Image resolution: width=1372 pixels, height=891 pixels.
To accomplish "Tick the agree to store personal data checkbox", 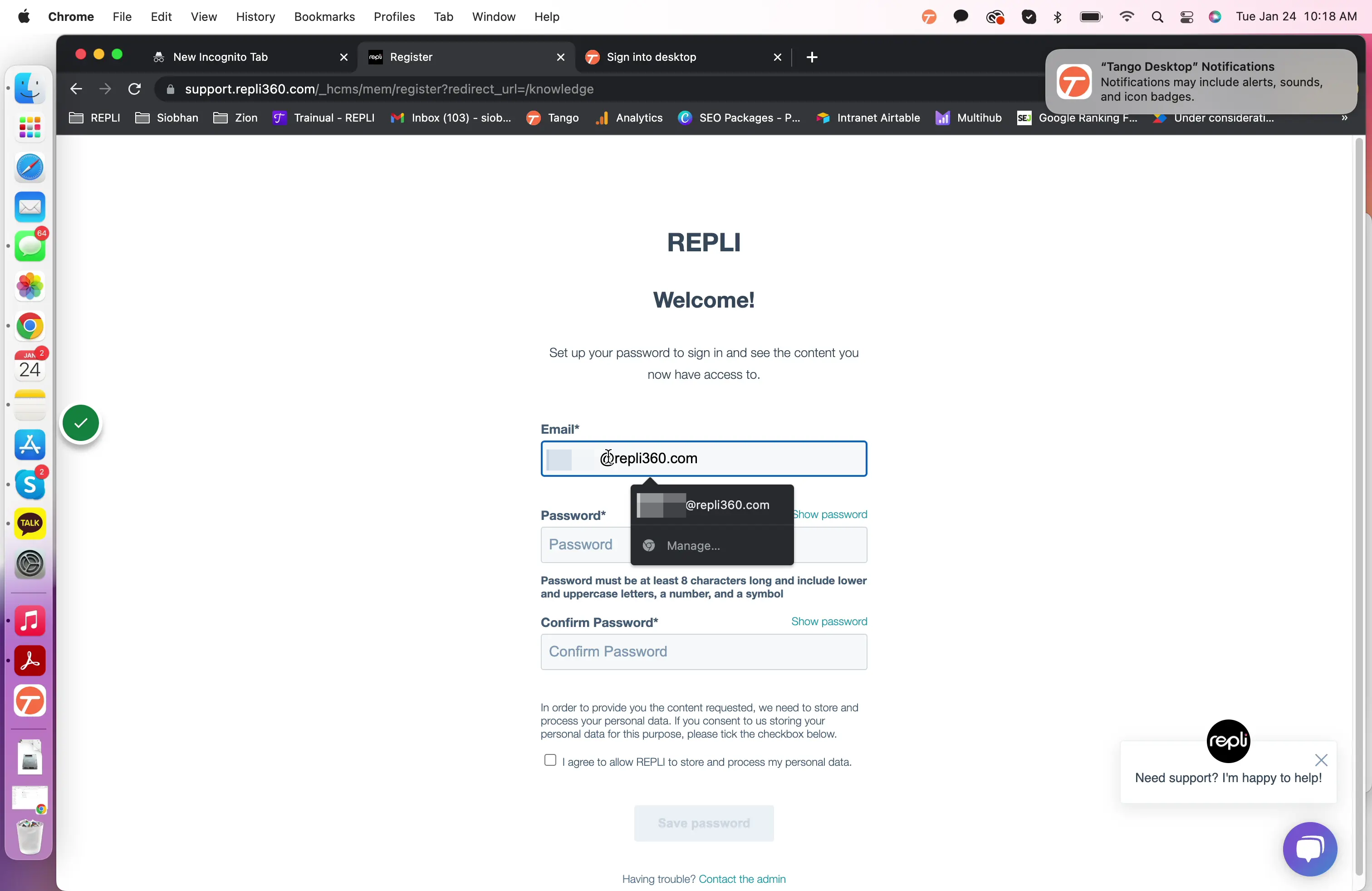I will pyautogui.click(x=550, y=760).
